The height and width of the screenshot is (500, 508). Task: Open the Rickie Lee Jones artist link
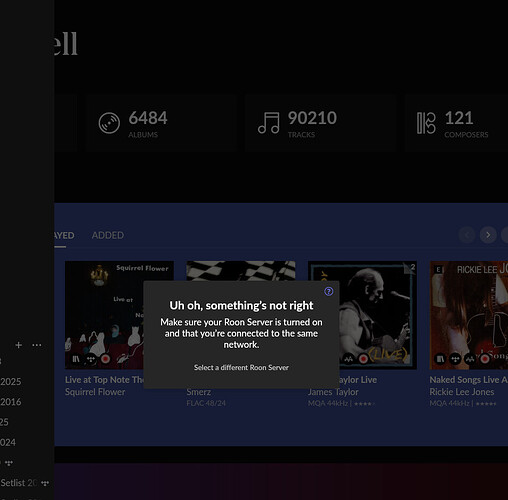462,392
